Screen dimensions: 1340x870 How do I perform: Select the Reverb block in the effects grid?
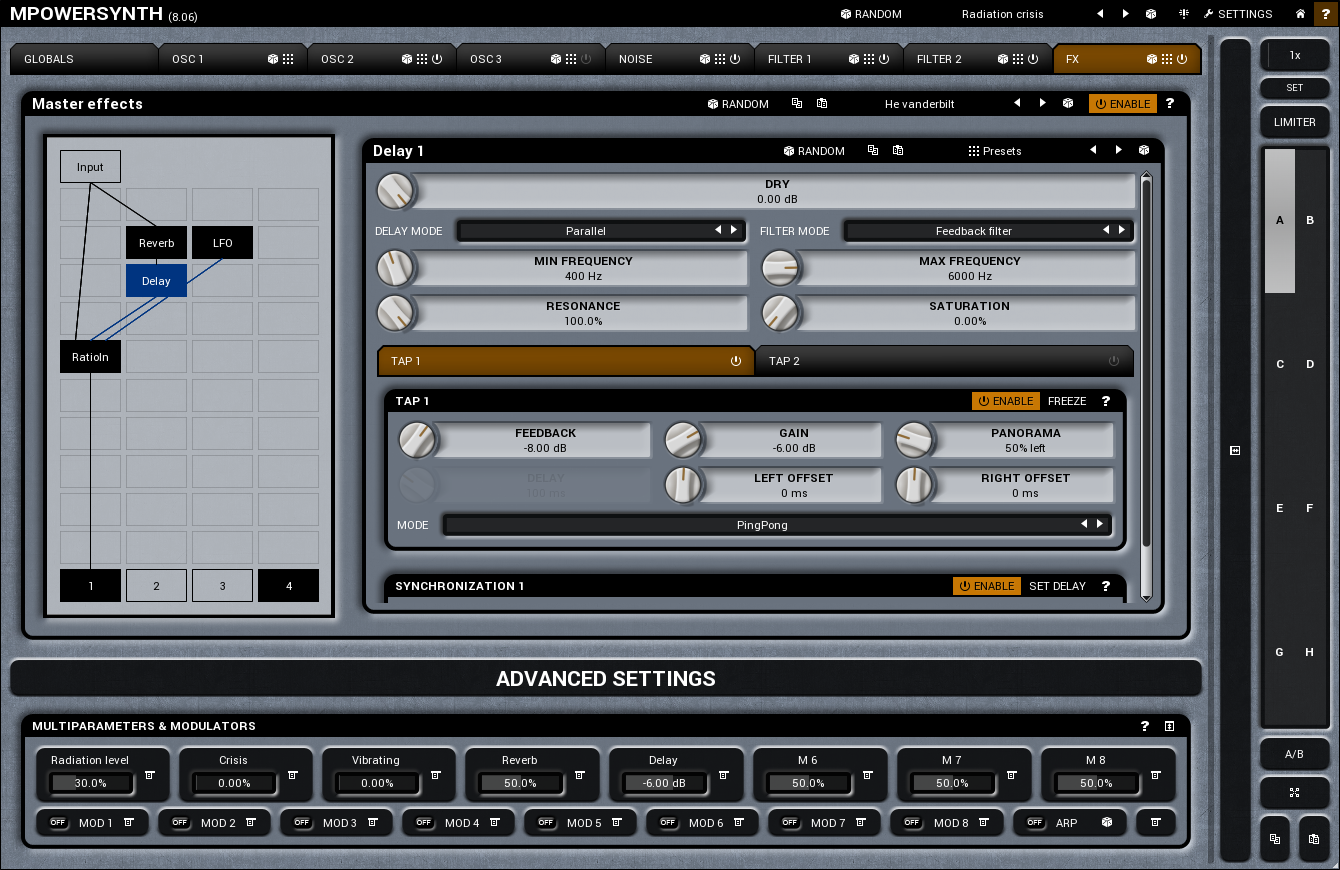tap(156, 243)
